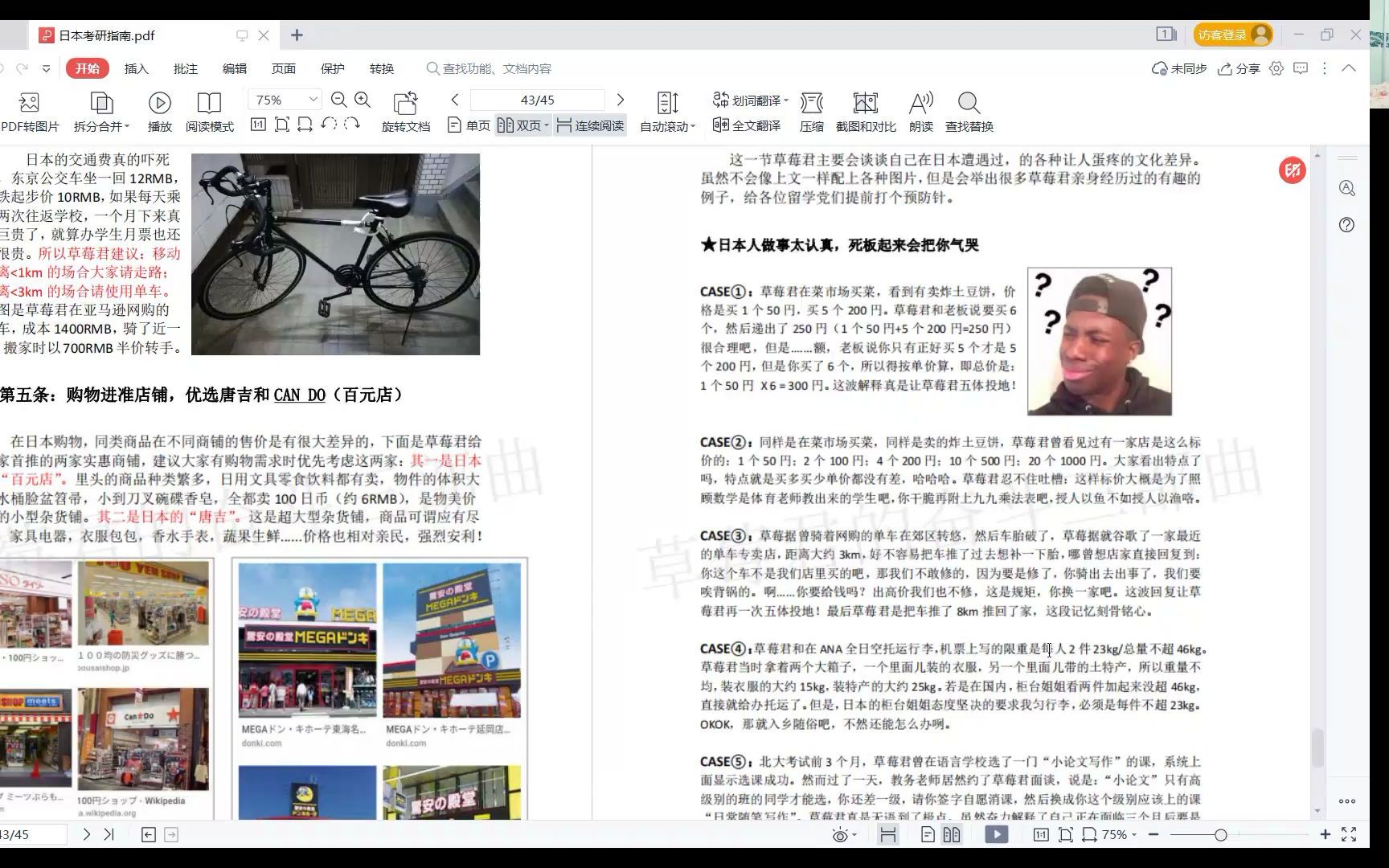This screenshot has width=1389, height=868.
Task: Play slideshow from status bar button
Action: (x=997, y=835)
